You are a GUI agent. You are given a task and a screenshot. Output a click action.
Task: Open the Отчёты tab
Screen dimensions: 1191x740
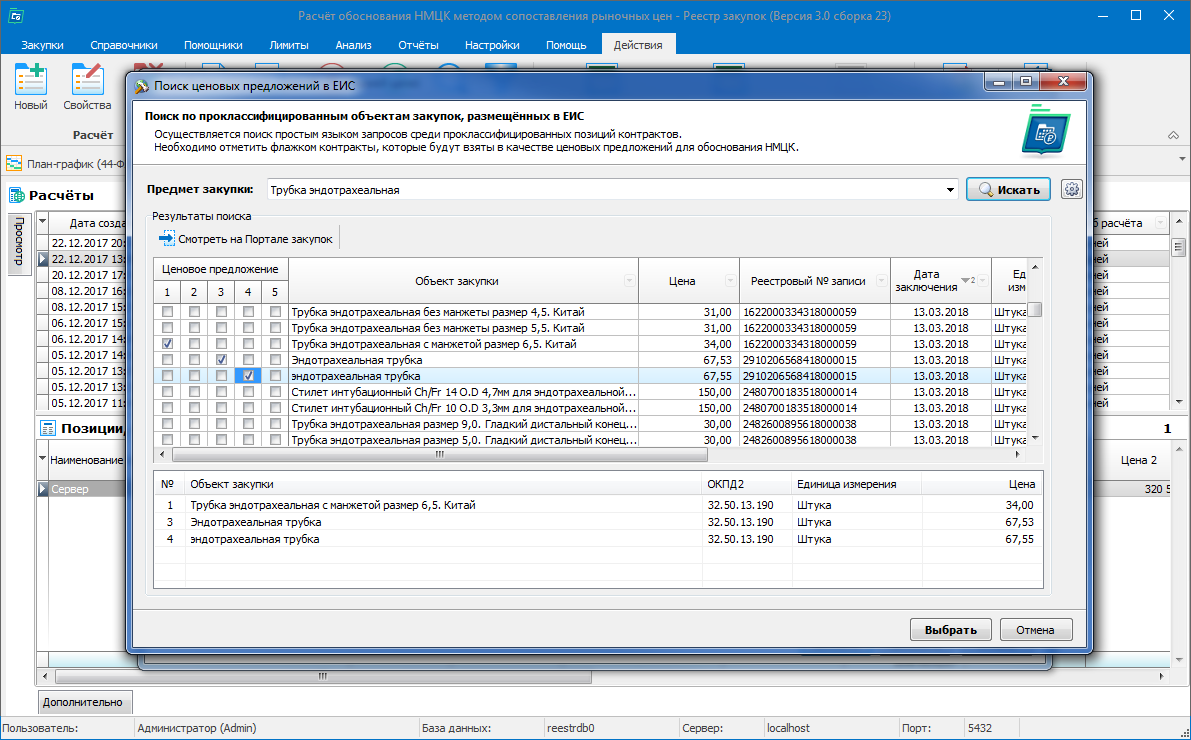click(x=419, y=45)
